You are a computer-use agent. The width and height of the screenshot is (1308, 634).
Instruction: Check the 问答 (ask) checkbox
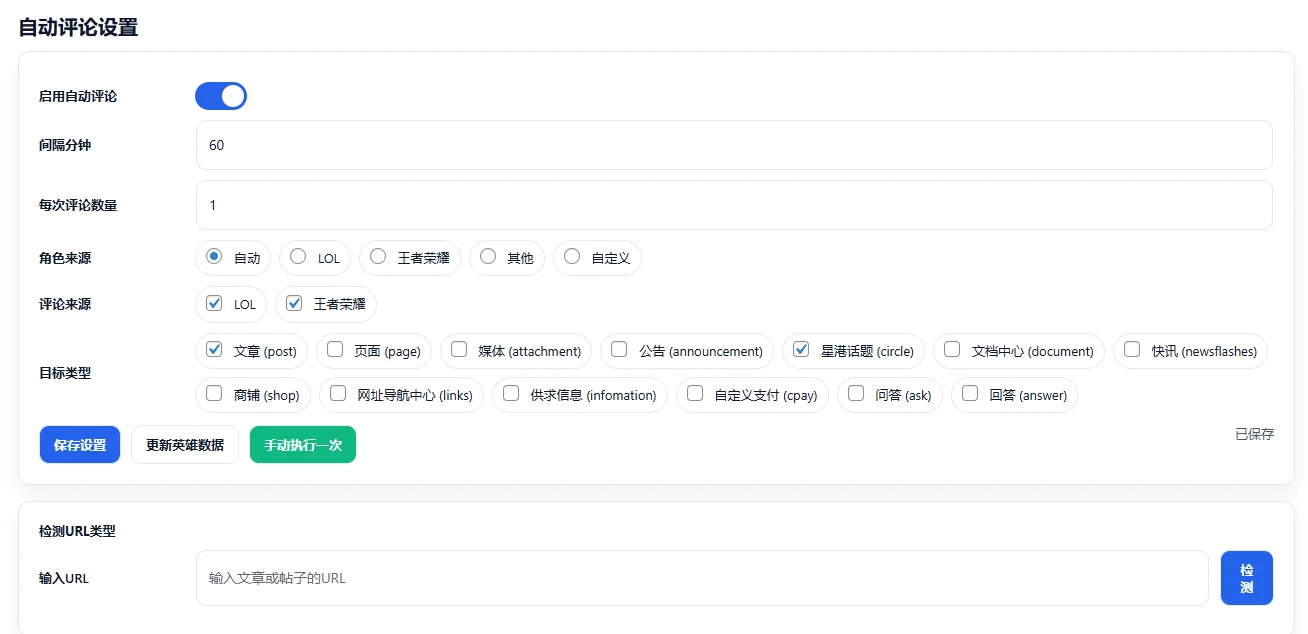pyautogui.click(x=856, y=394)
